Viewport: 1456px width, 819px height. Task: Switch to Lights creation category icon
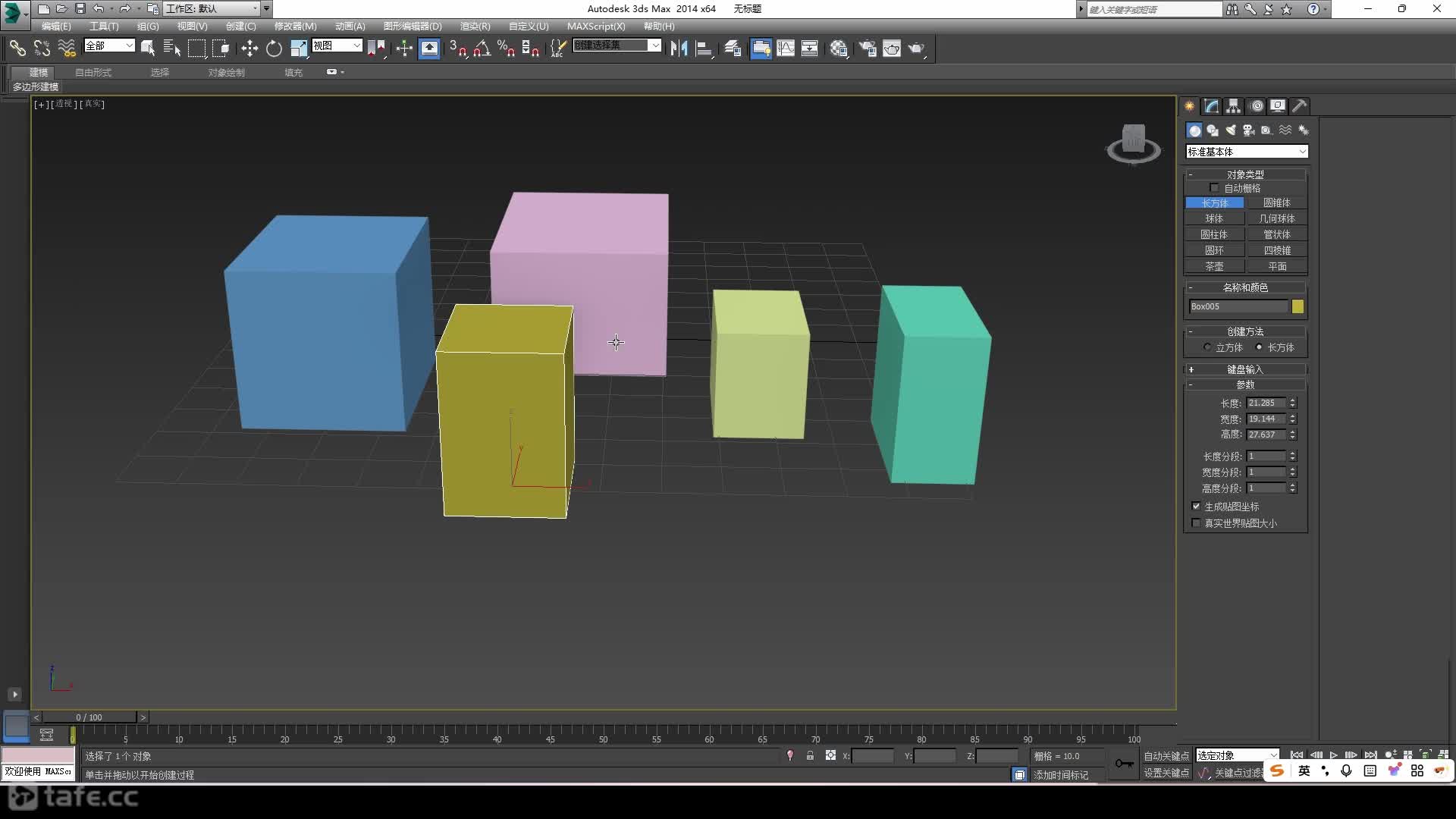1230,130
